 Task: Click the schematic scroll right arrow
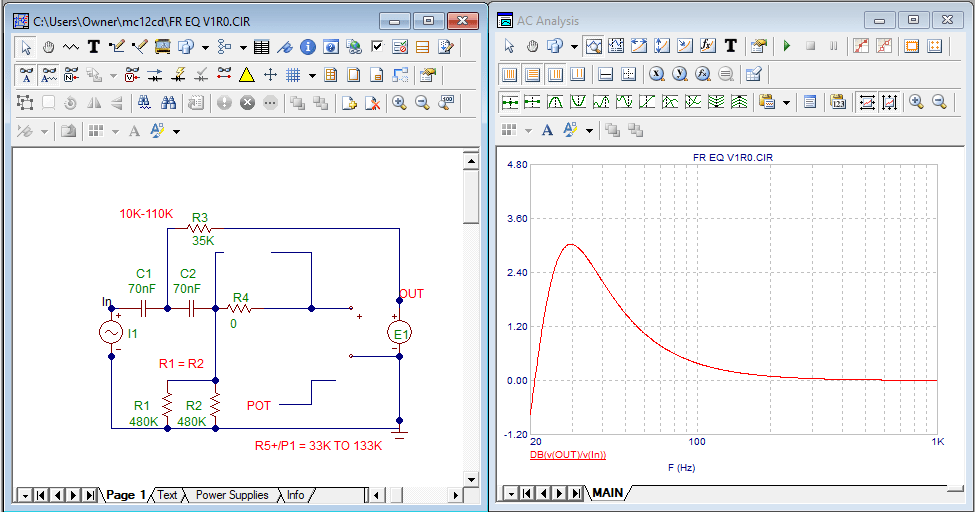(x=456, y=495)
